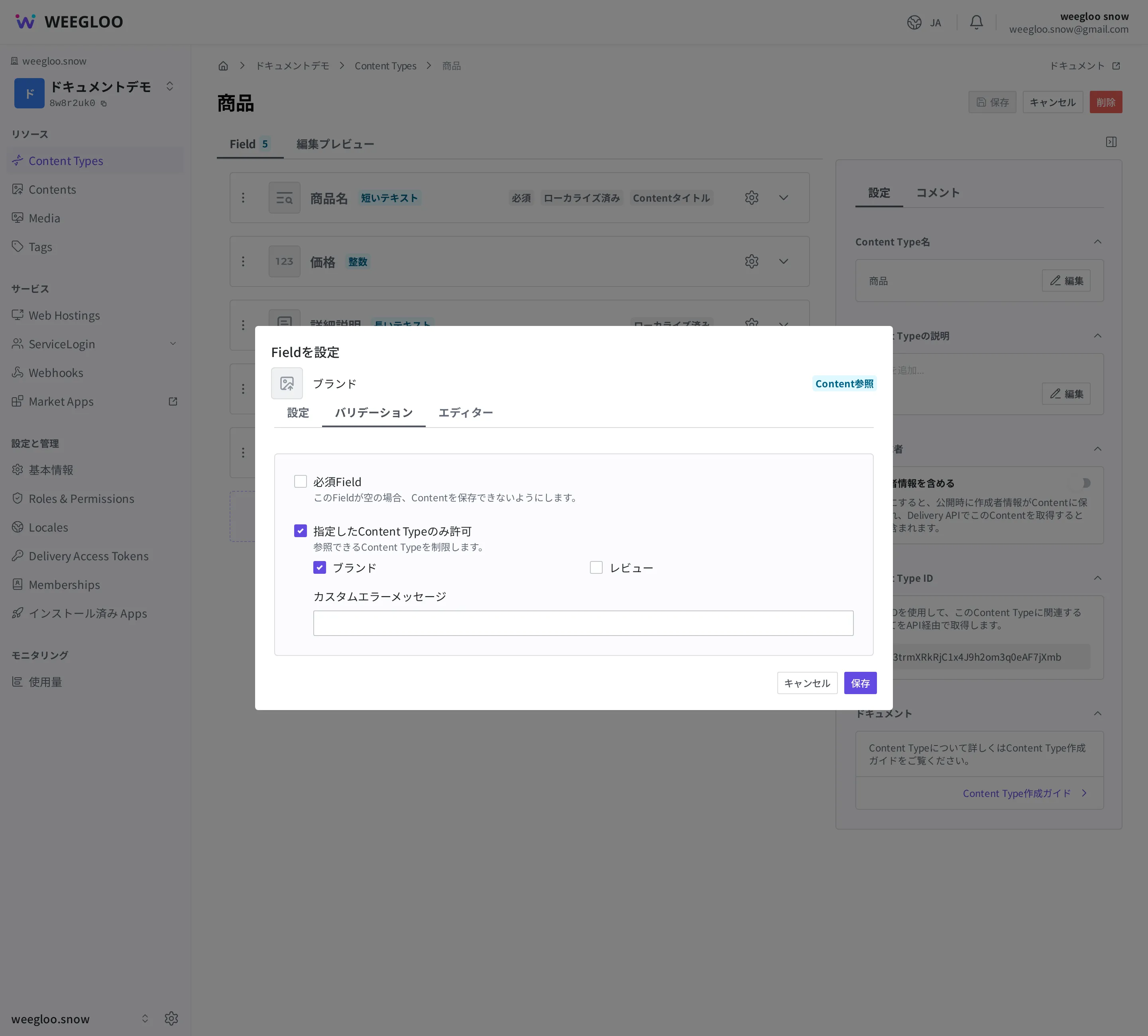This screenshot has height=1036, width=1148.
Task: Click the 123 integer type icon
Action: click(x=284, y=261)
